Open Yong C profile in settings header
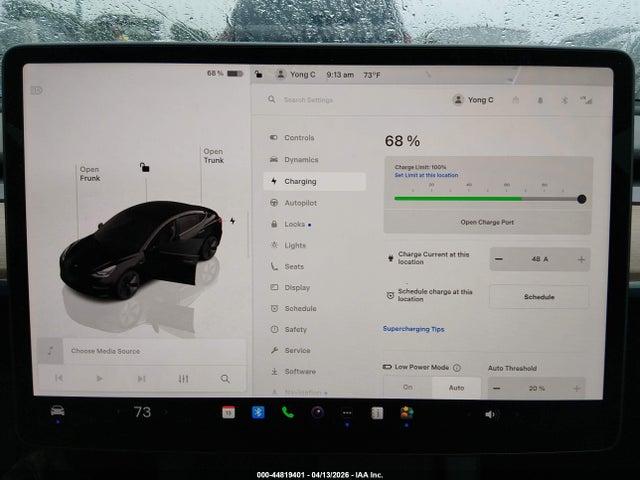This screenshot has height=480, width=640. (473, 100)
